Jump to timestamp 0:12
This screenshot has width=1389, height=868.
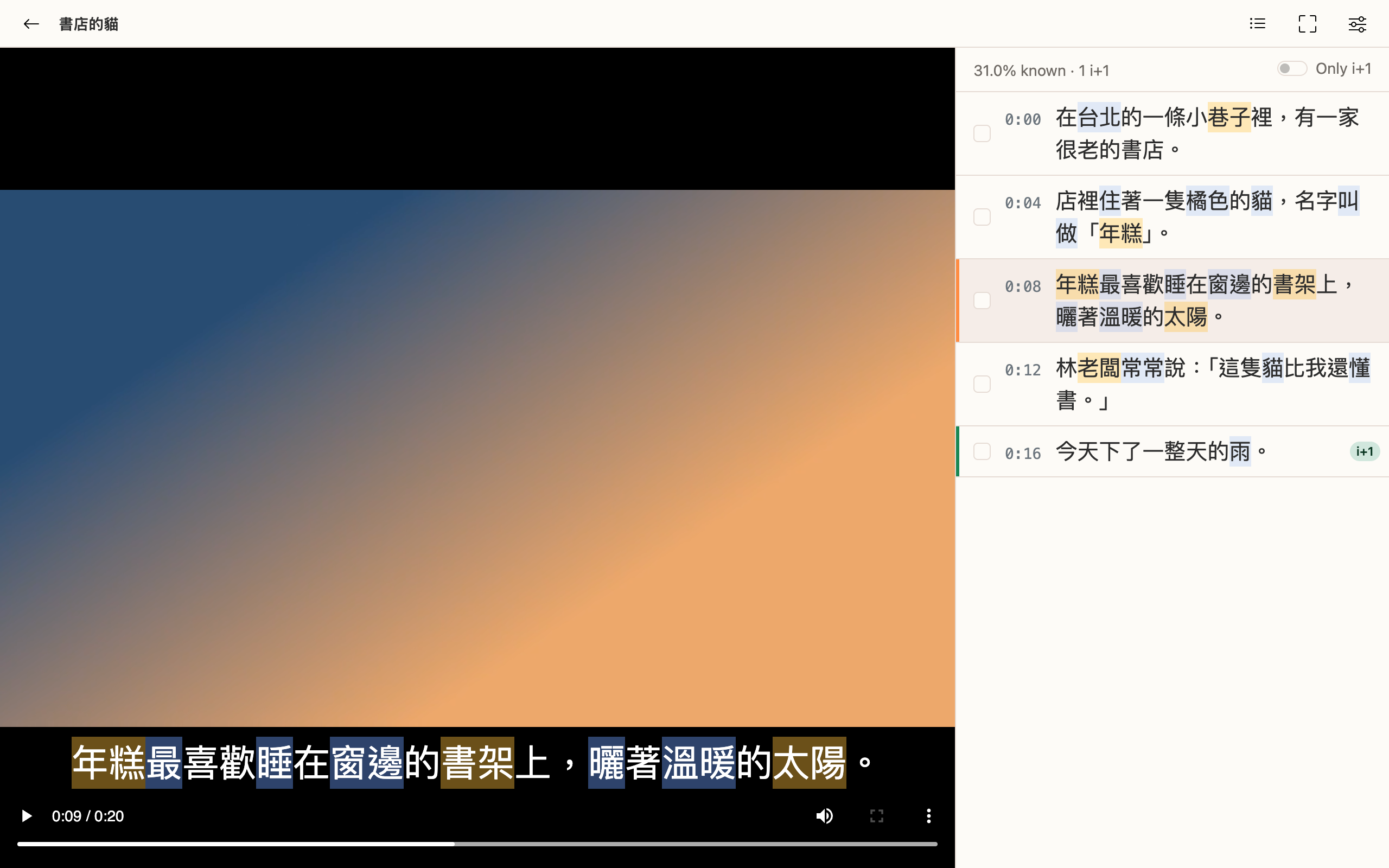click(x=1022, y=369)
